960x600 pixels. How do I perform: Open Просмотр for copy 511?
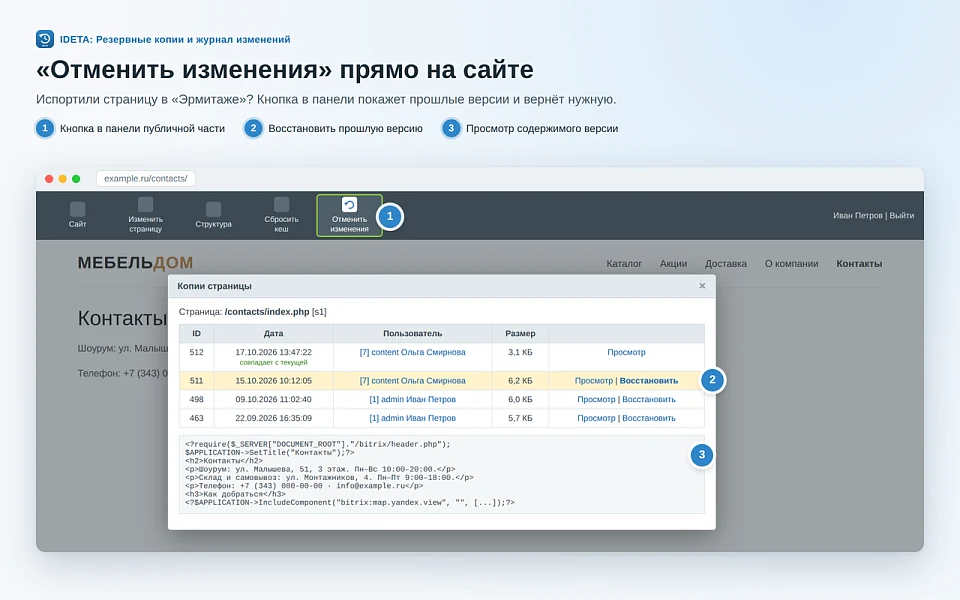(593, 380)
